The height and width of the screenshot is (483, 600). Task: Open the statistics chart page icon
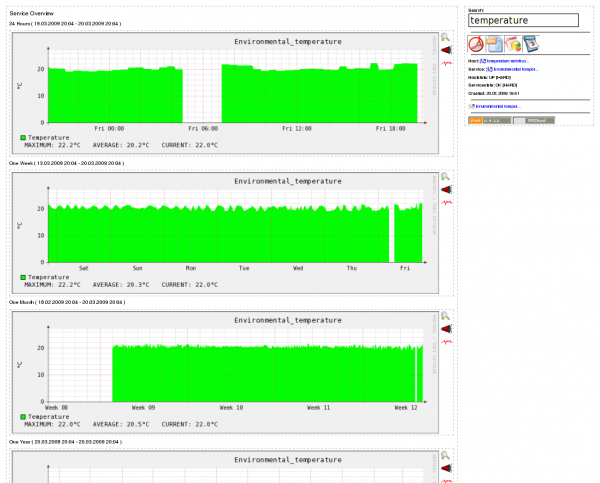[512, 43]
